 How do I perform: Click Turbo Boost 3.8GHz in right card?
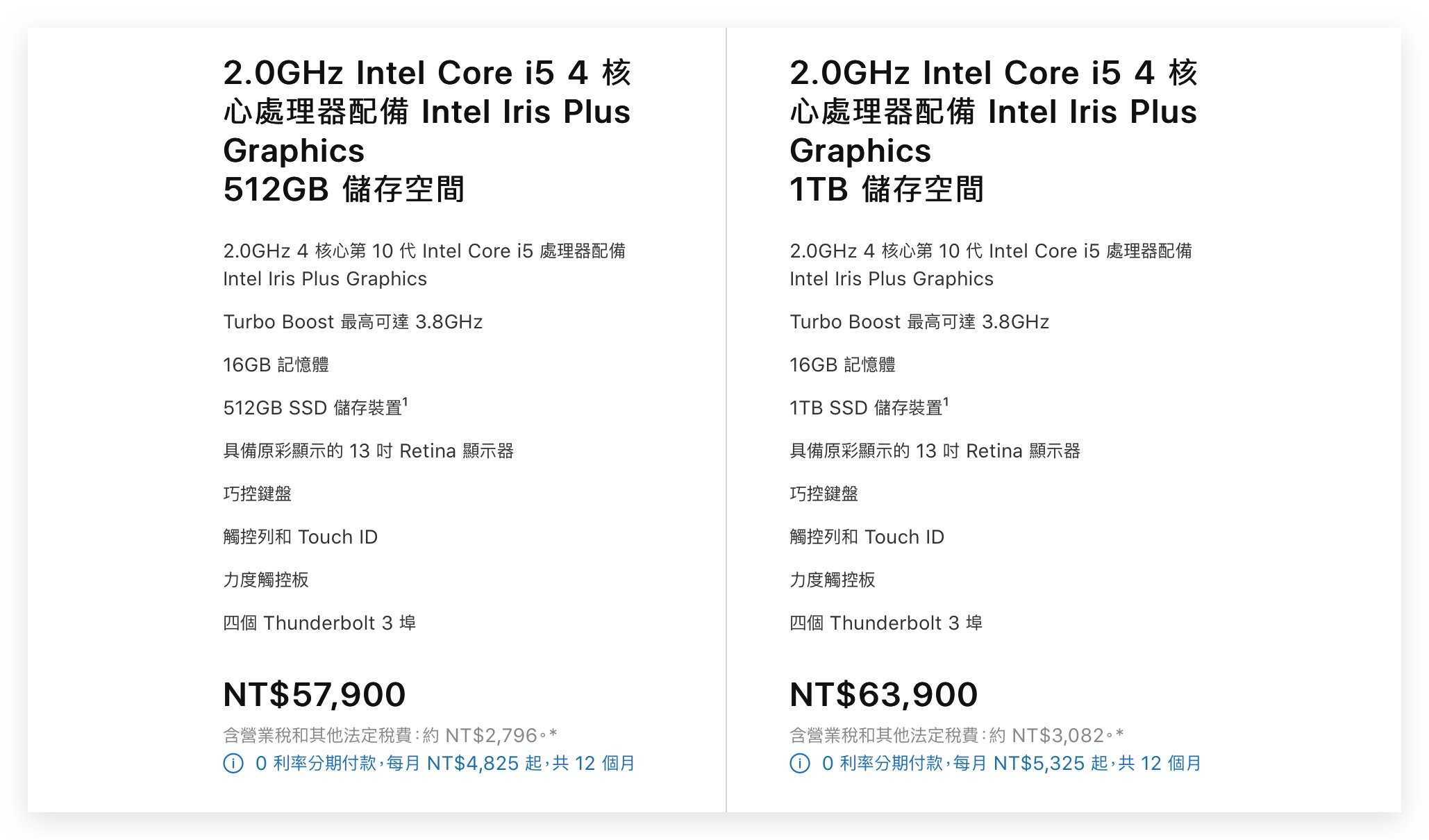[919, 321]
